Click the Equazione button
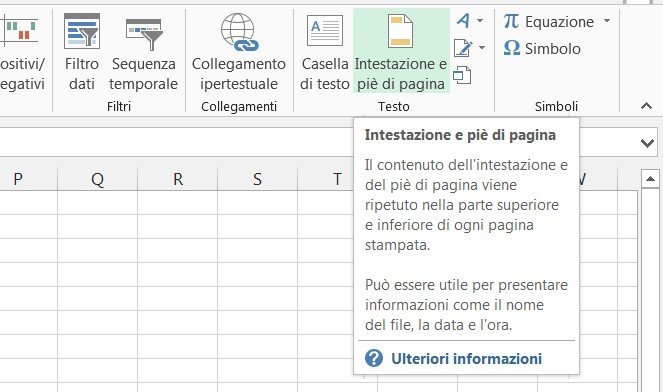The width and height of the screenshot is (663, 392). tap(549, 21)
